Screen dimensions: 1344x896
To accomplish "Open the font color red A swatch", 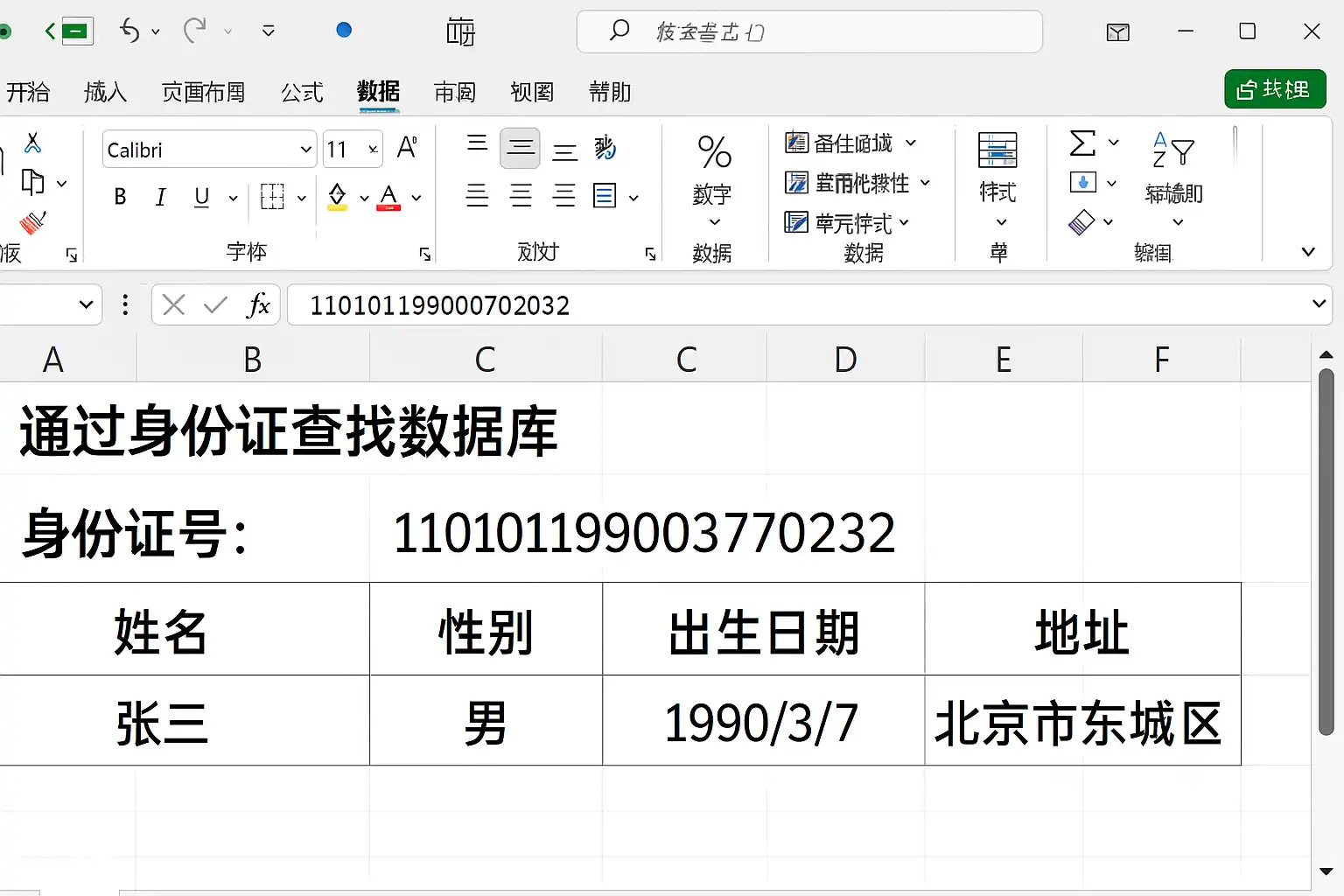I will click(388, 197).
